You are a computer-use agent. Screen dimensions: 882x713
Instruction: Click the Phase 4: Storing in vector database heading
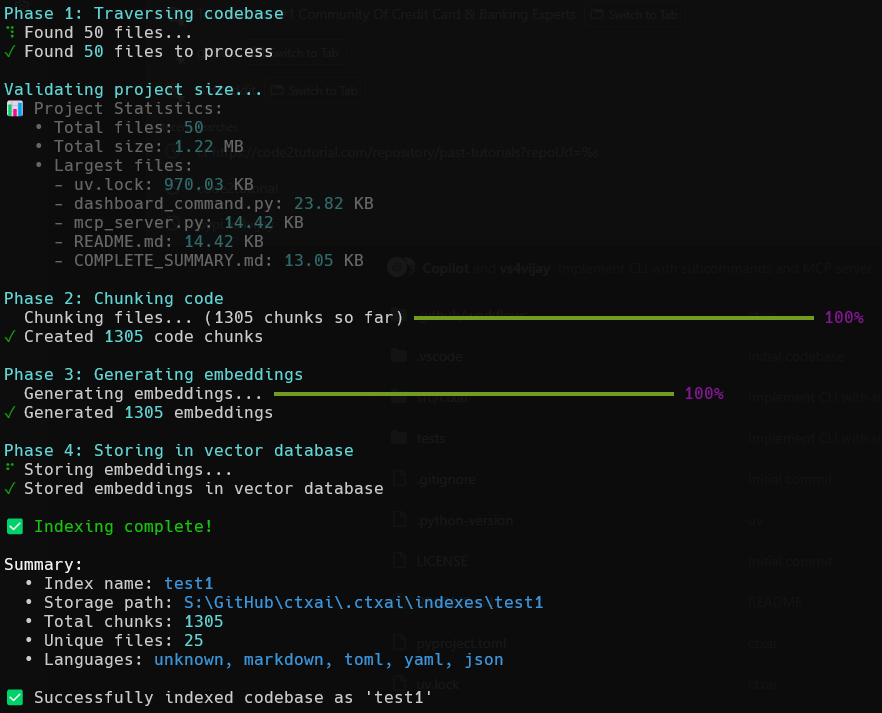pos(178,450)
